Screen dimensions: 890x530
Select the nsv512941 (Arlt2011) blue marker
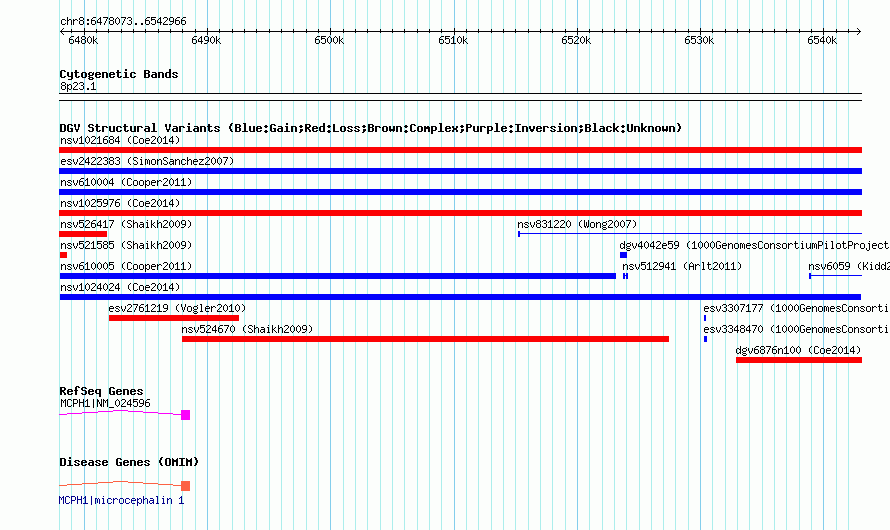(x=625, y=276)
